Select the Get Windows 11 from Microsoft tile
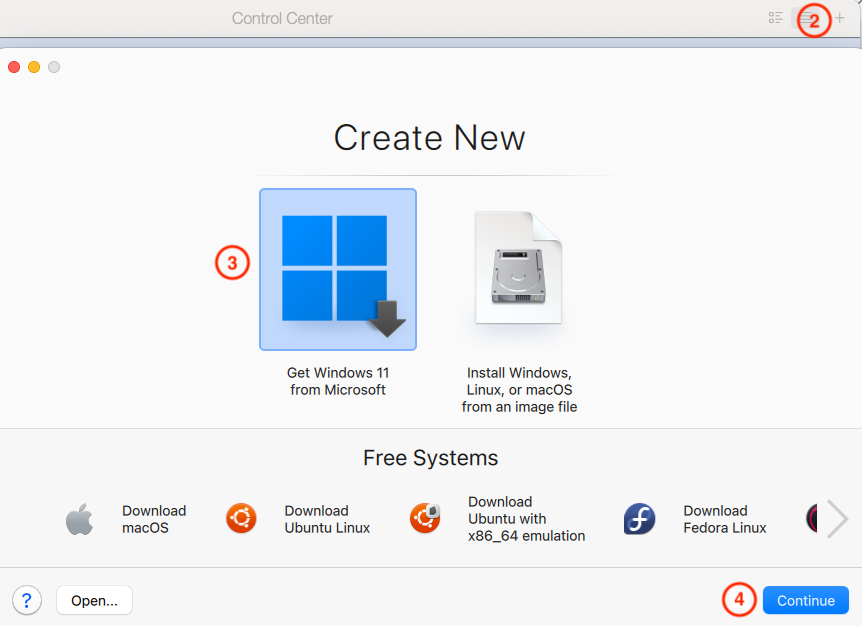 [x=338, y=269]
